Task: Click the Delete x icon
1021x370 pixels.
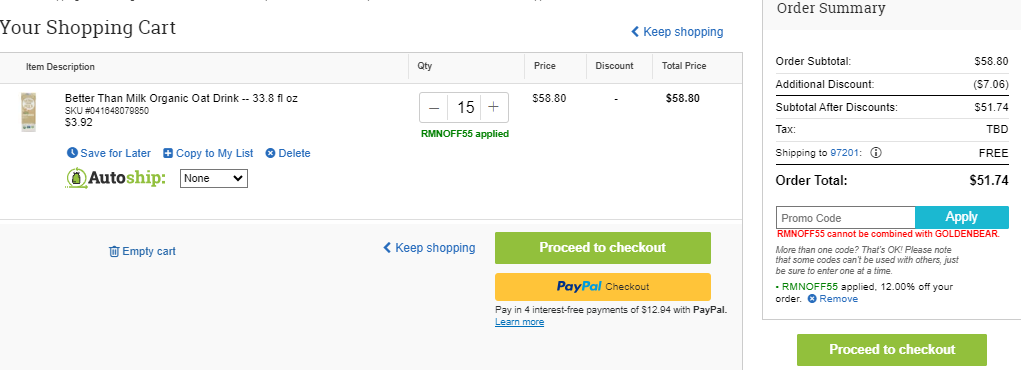Action: [270, 153]
